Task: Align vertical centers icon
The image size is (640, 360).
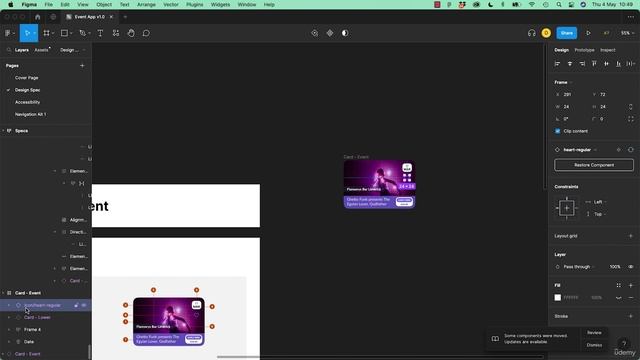Action: point(607,64)
